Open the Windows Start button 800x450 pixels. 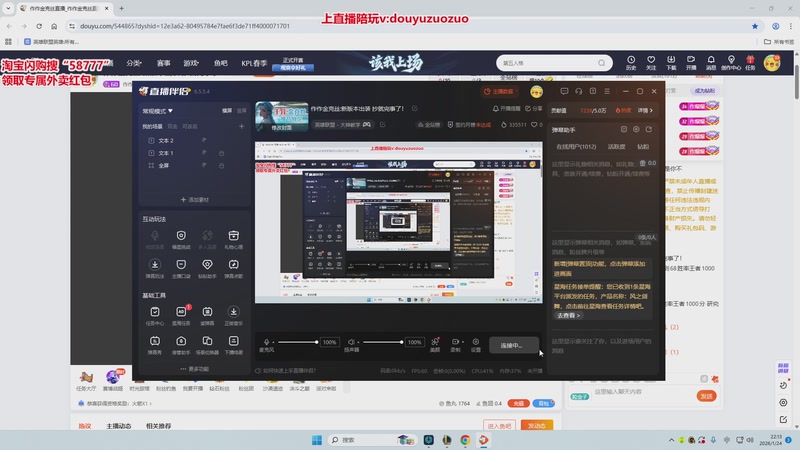click(x=316, y=440)
